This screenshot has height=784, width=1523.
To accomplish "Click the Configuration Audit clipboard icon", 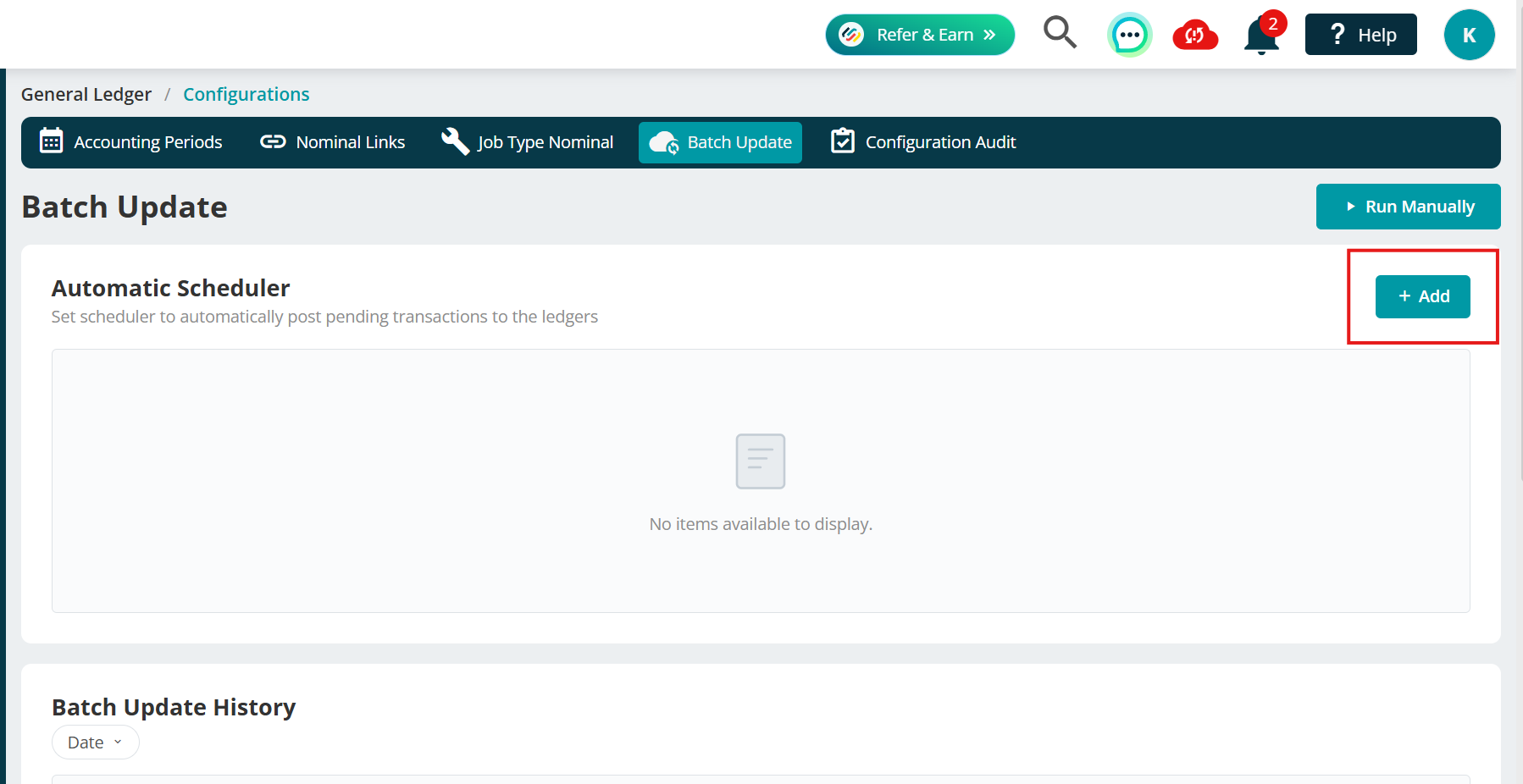I will click(x=843, y=141).
